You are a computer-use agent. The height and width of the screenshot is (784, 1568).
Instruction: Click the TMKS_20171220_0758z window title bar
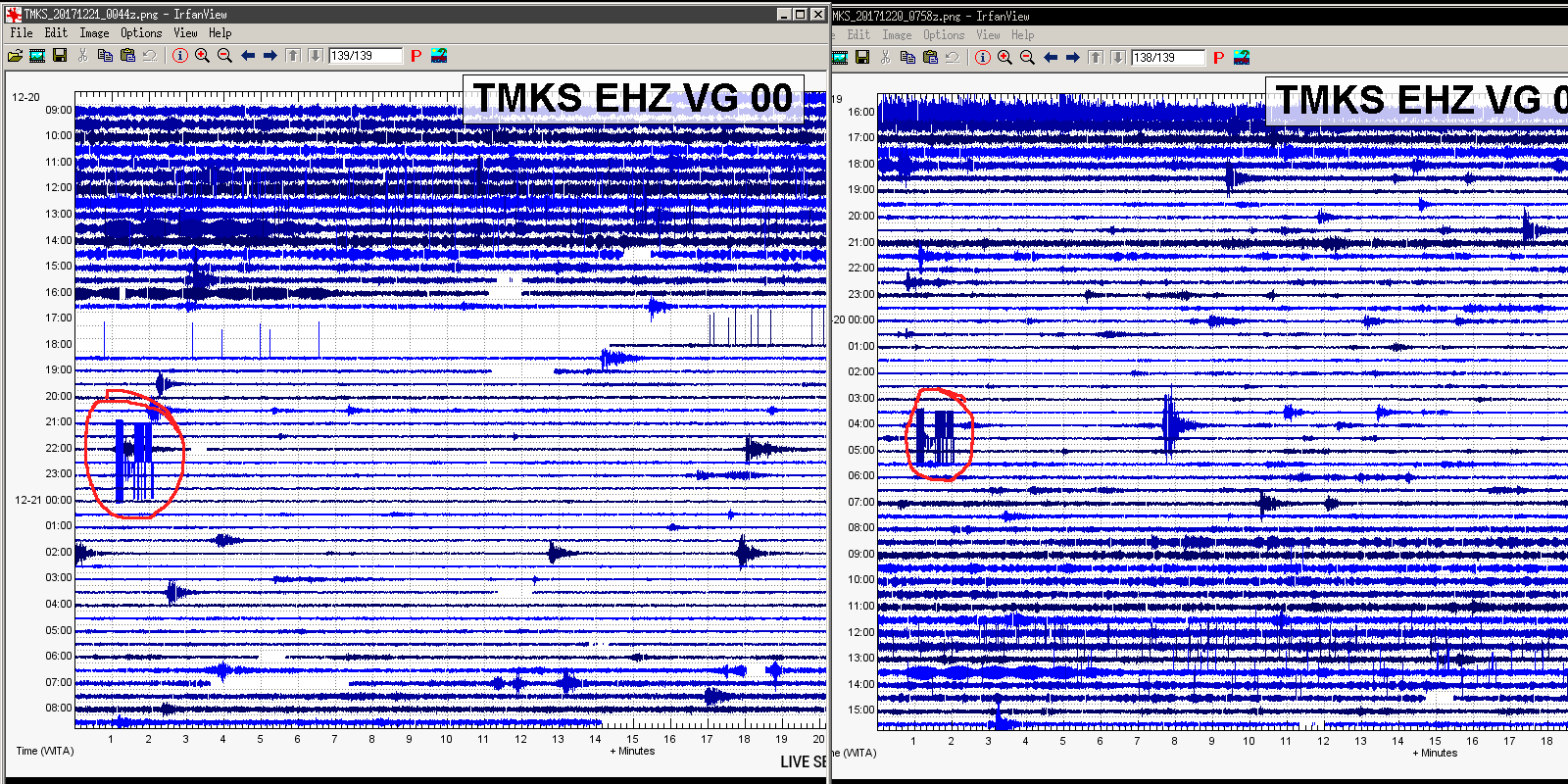[x=1200, y=16]
